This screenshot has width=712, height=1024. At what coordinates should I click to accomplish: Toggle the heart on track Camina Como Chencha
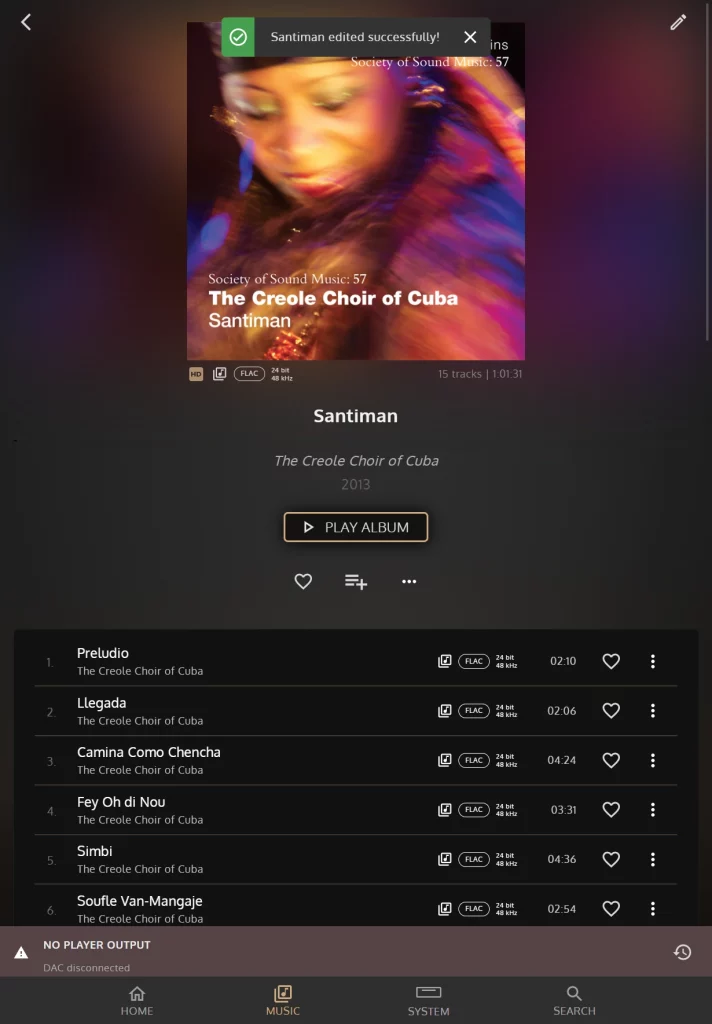pyautogui.click(x=611, y=760)
